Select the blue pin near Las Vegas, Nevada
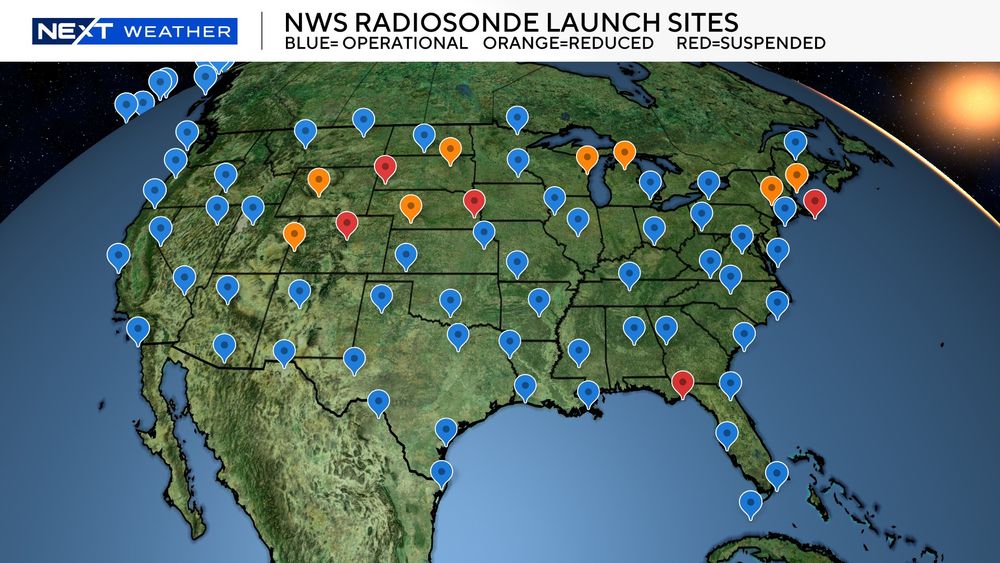The height and width of the screenshot is (563, 1000). pos(184,279)
